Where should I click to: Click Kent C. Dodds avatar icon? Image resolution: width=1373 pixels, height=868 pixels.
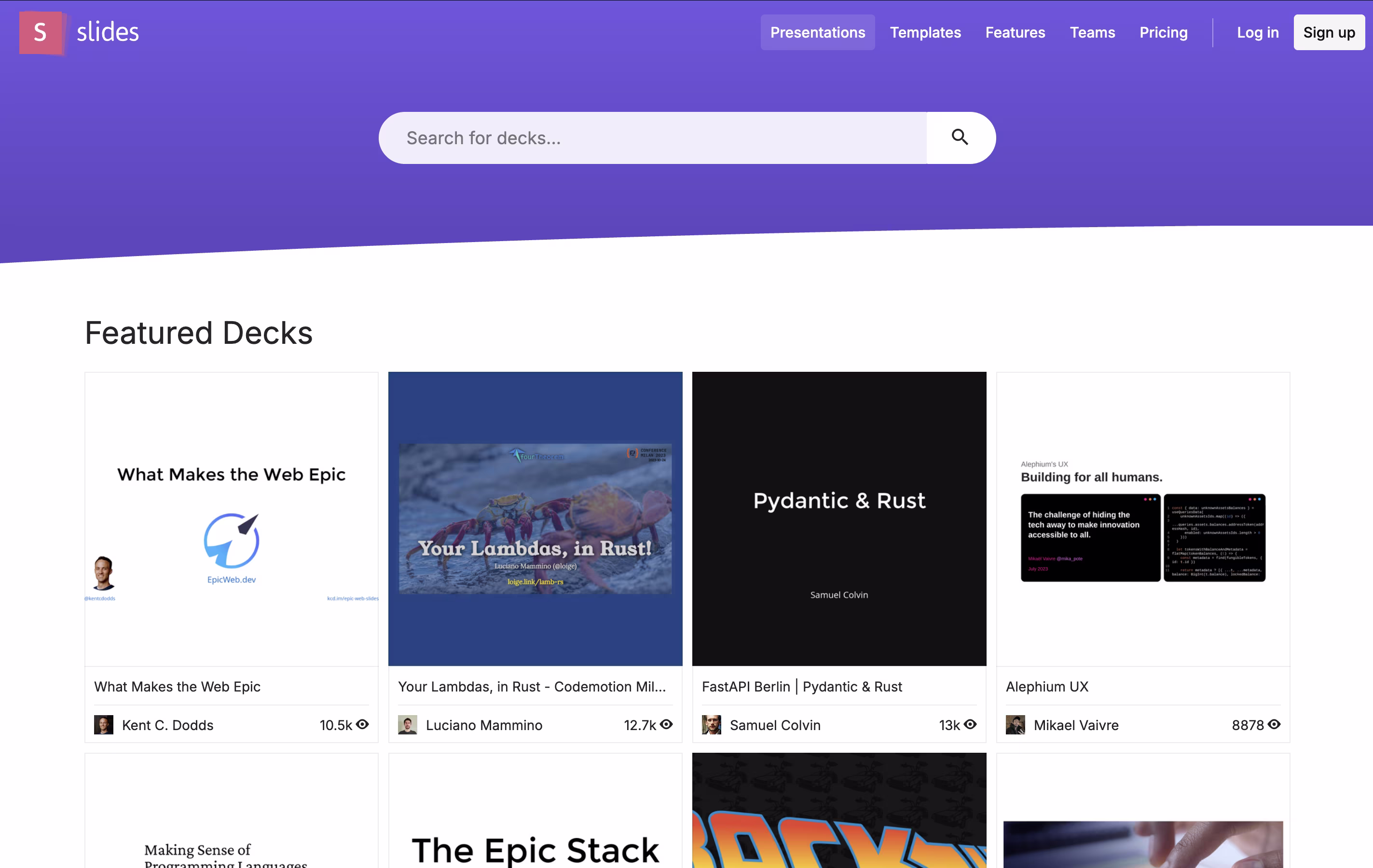click(103, 725)
